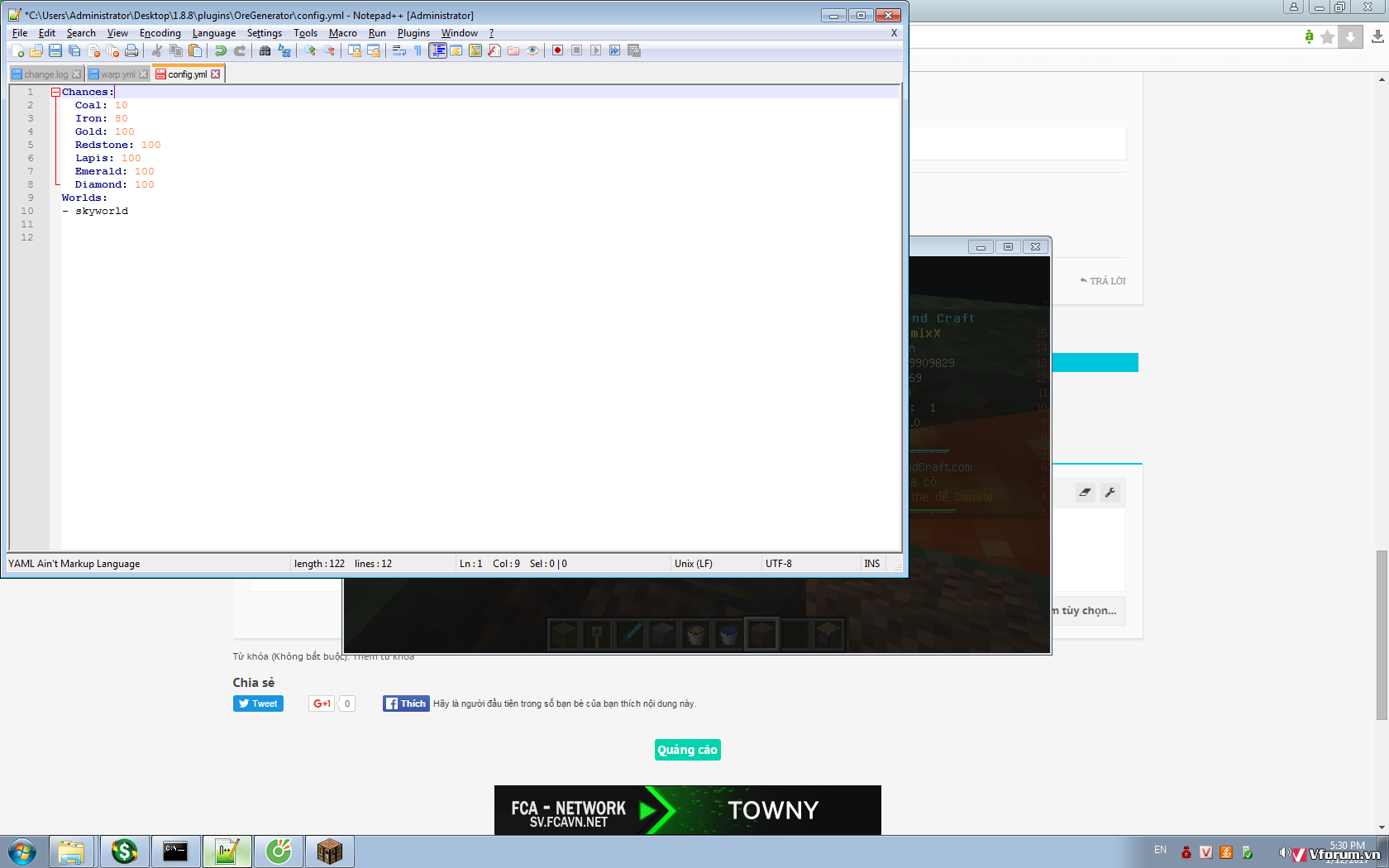The height and width of the screenshot is (868, 1389).
Task: Toggle word wrap toolbar icon
Action: 399,50
